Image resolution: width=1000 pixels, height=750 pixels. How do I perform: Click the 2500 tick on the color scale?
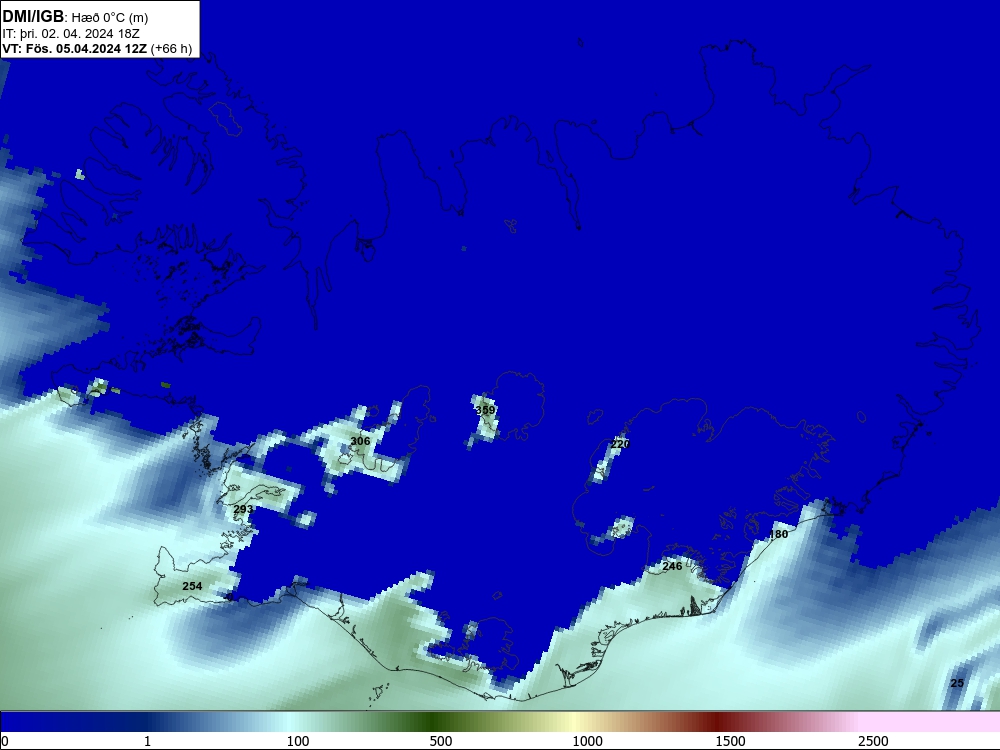873,741
